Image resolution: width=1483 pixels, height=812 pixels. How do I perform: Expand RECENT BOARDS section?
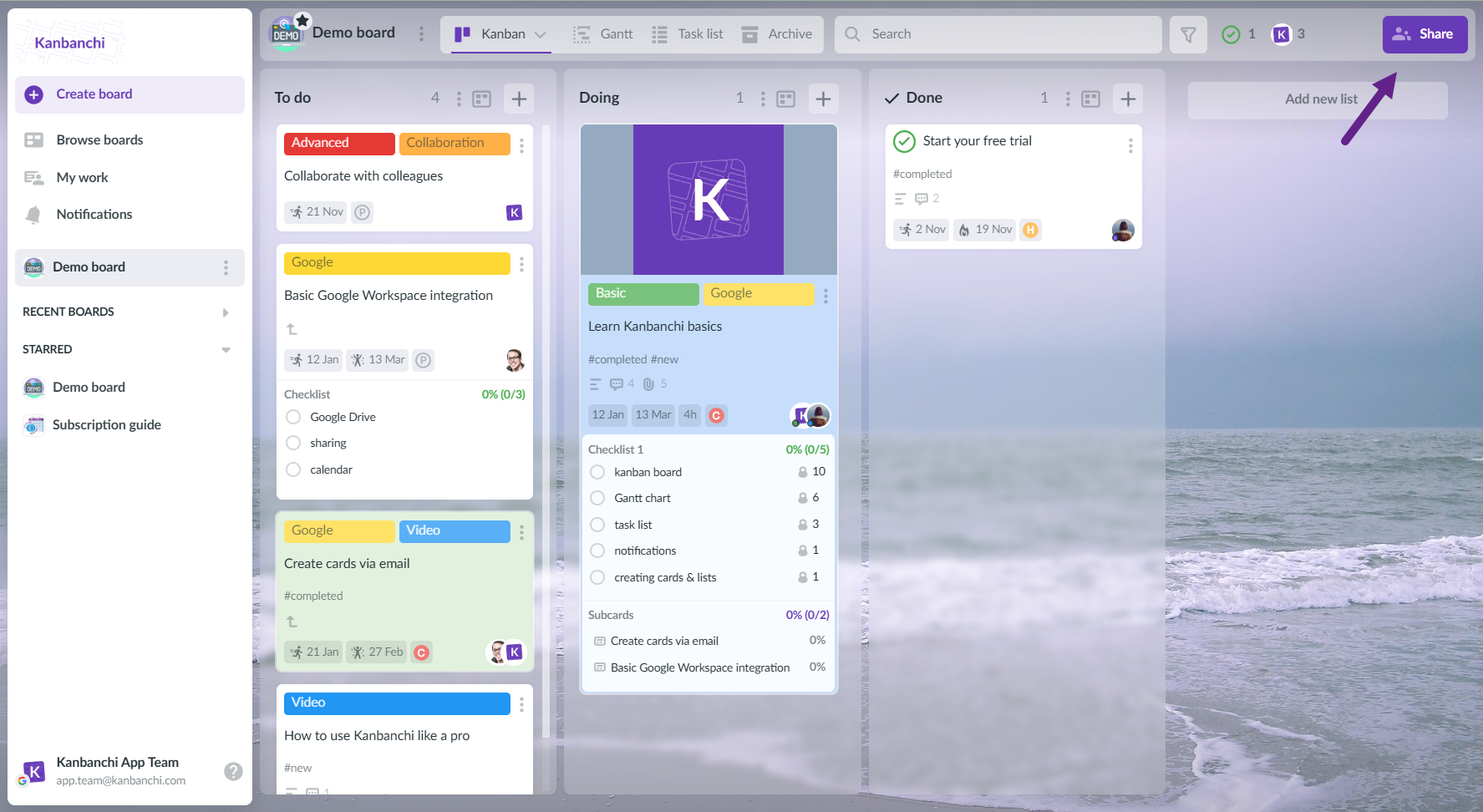tap(226, 312)
